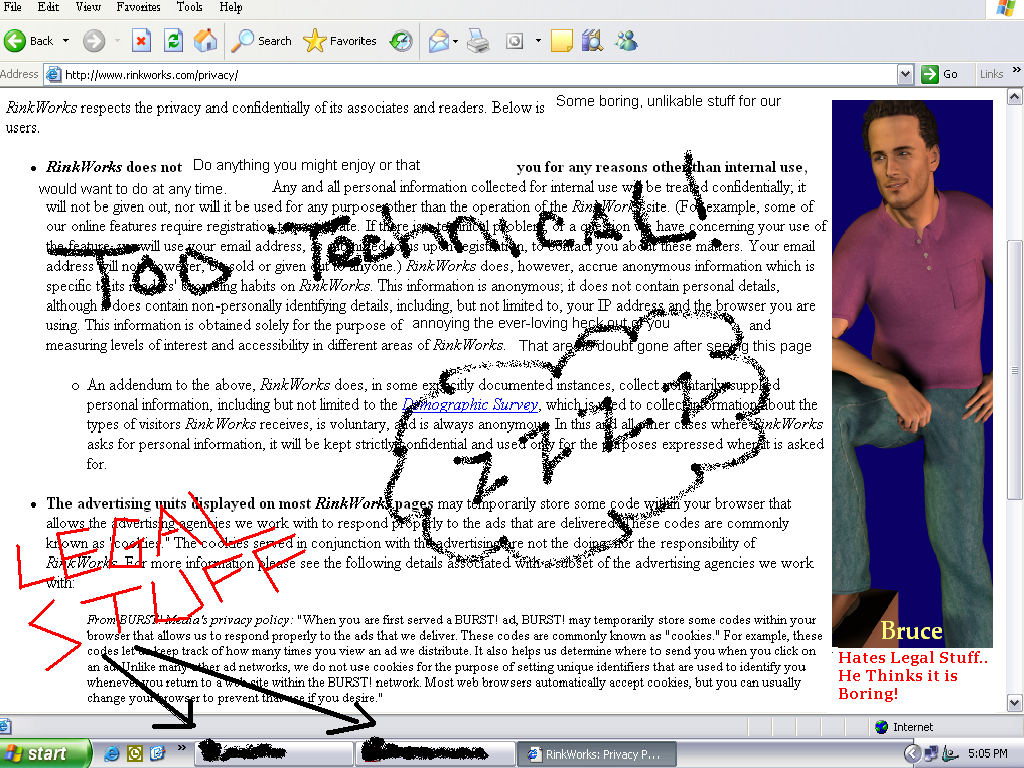
Task: Click the Bruce character image
Action: 912,374
